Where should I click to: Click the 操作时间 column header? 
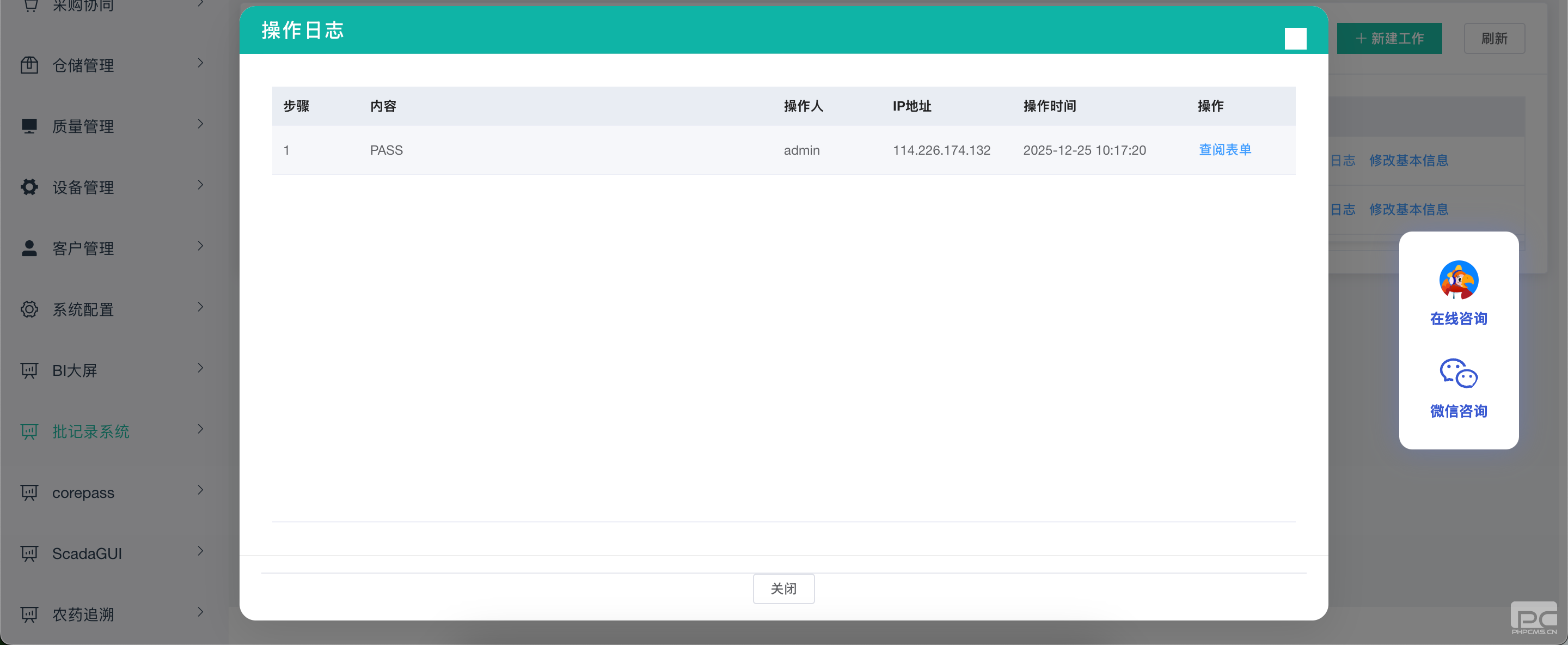coord(1049,107)
